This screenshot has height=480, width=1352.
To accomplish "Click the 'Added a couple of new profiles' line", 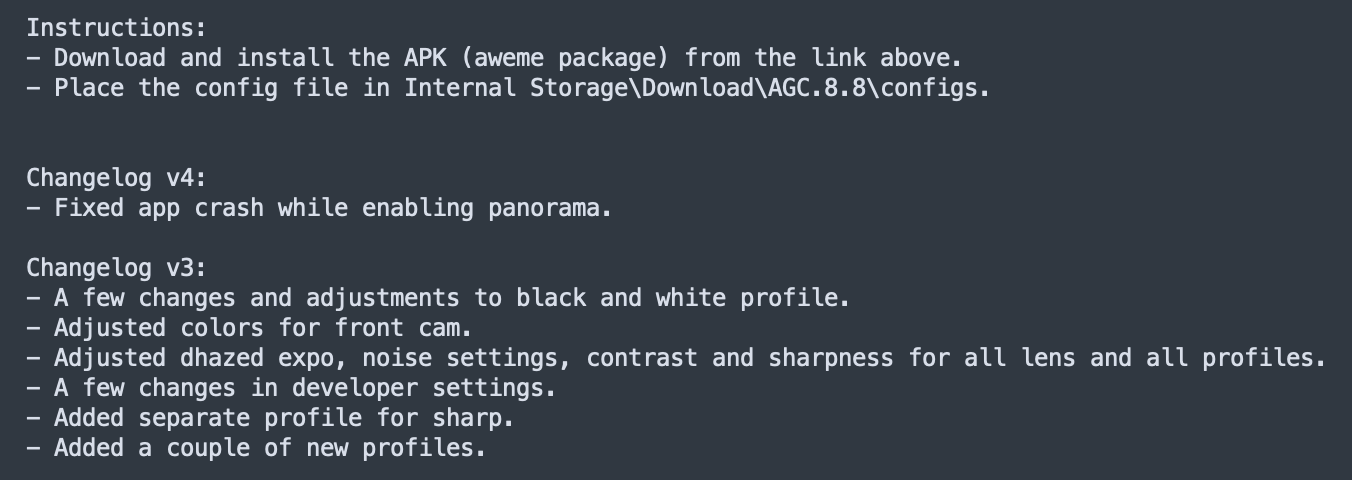I will click(256, 448).
